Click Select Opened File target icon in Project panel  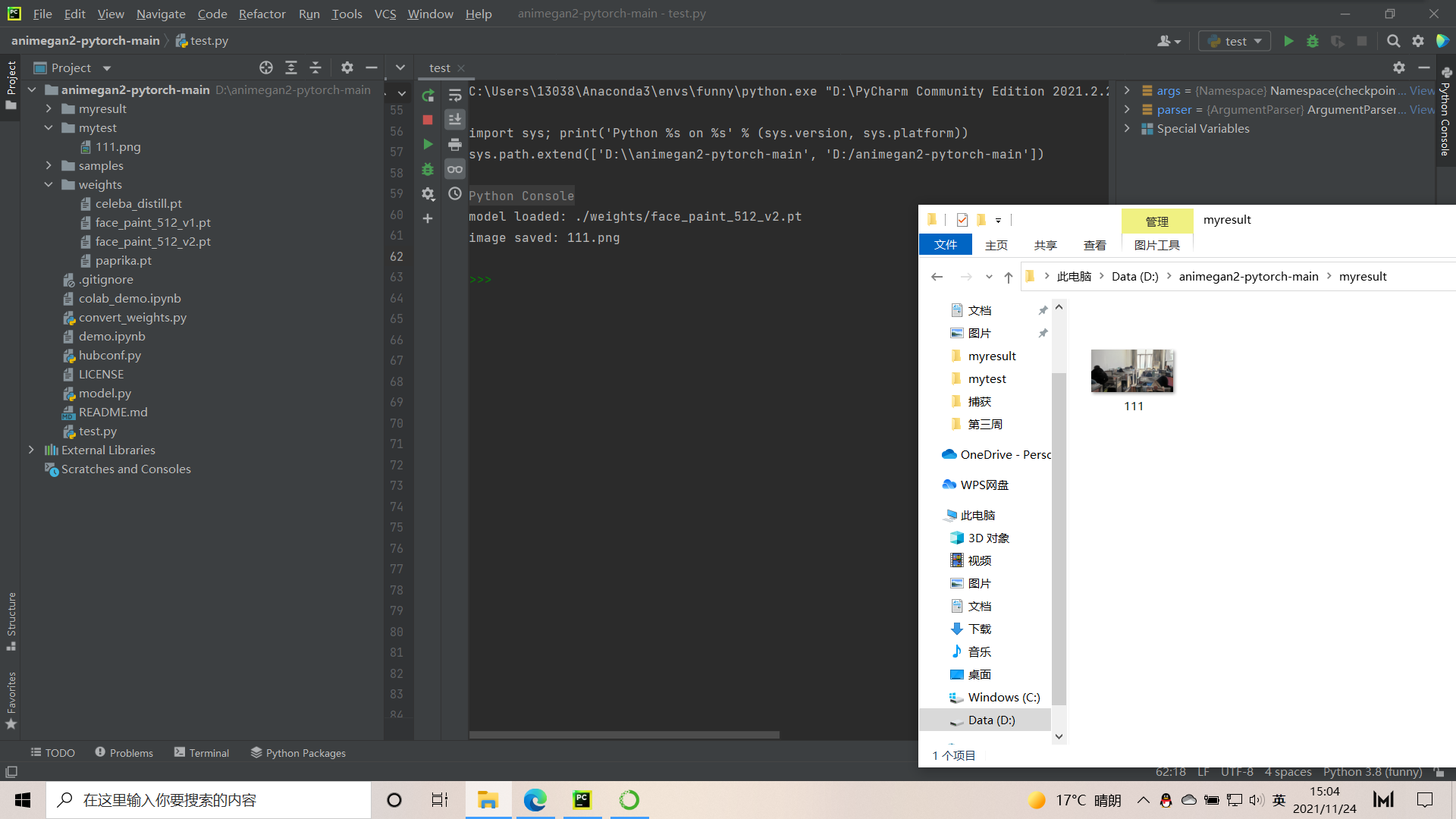click(x=266, y=67)
